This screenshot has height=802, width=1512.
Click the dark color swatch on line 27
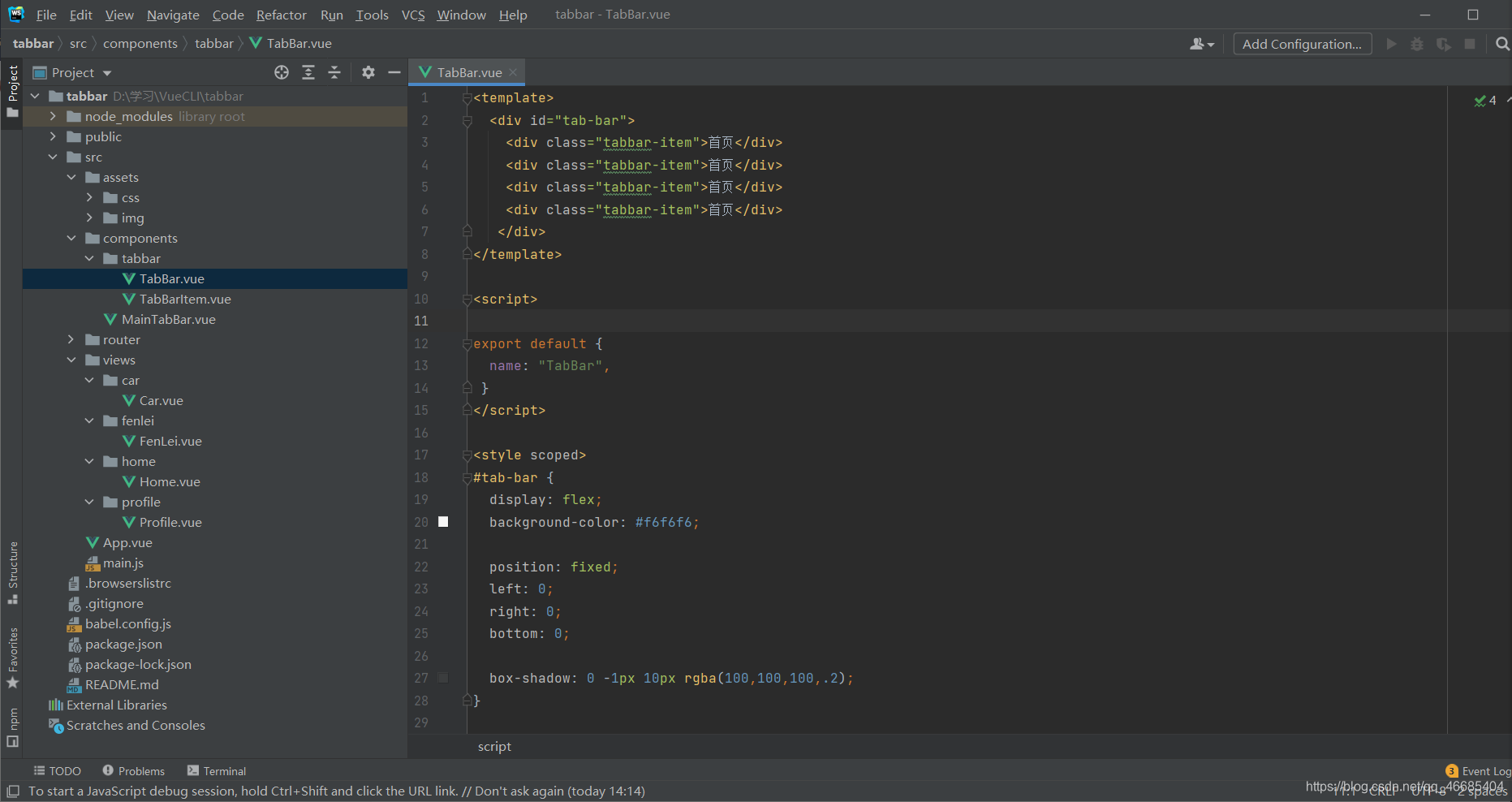click(x=443, y=678)
